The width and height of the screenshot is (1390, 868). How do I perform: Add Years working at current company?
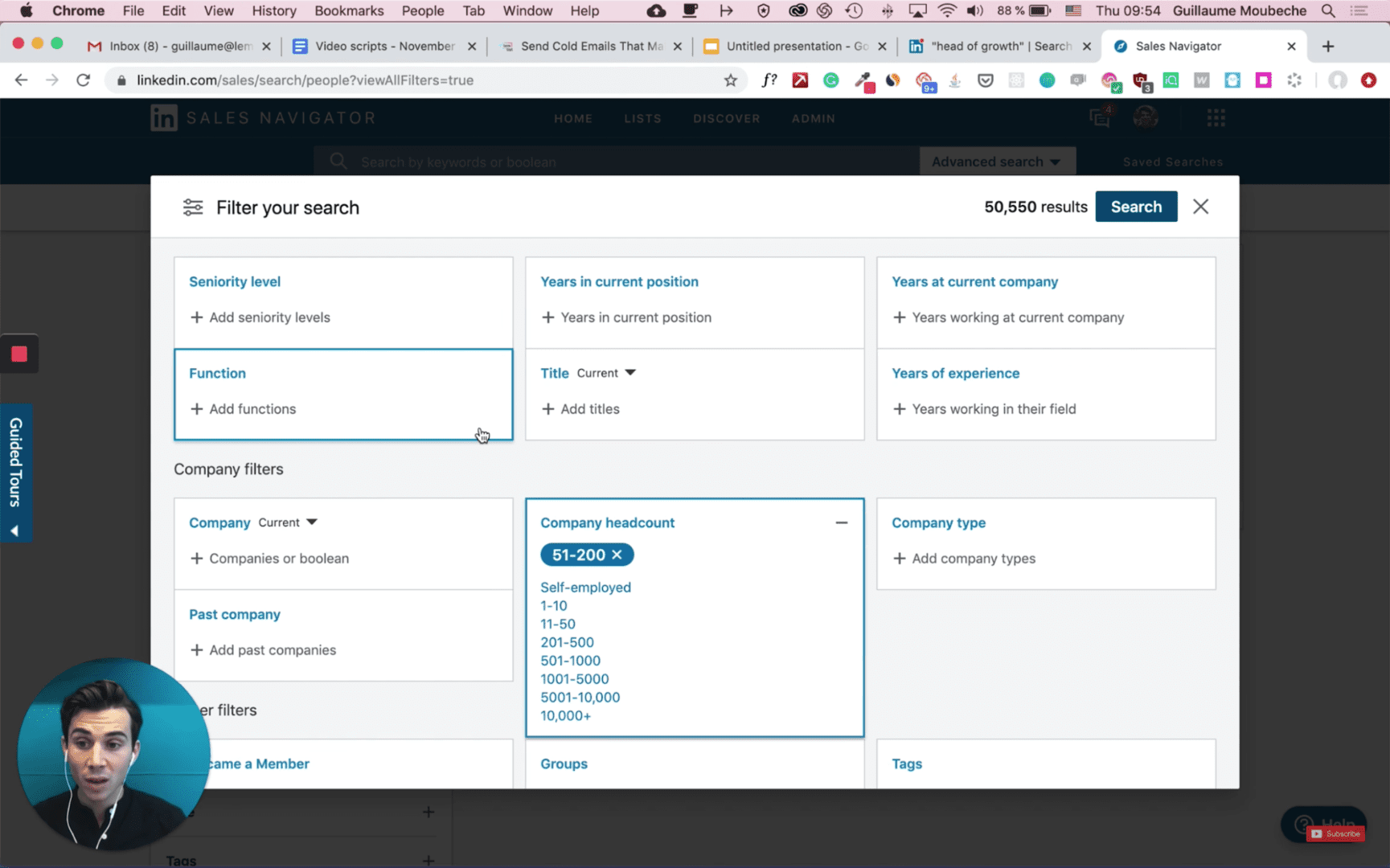click(x=1008, y=317)
